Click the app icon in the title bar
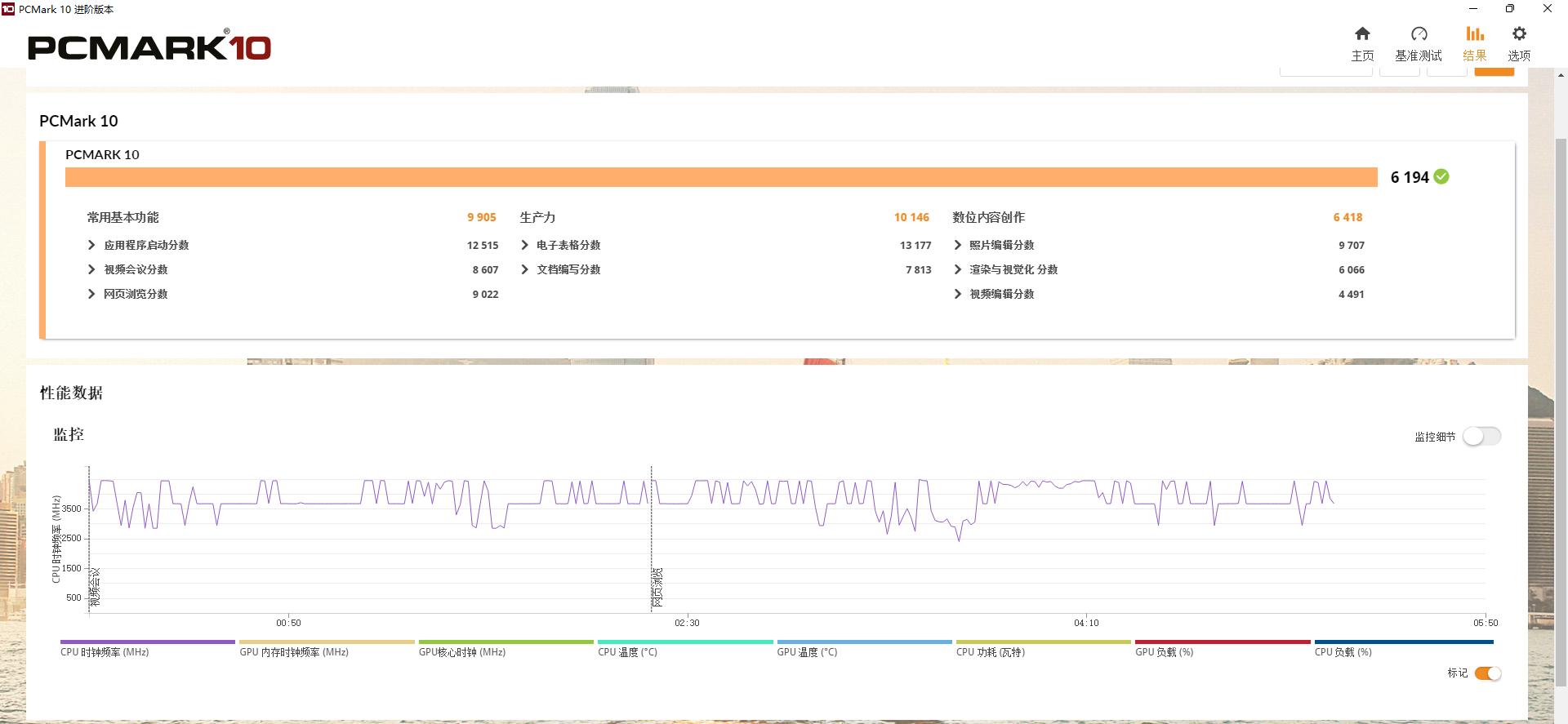This screenshot has height=724, width=1568. 8,9
